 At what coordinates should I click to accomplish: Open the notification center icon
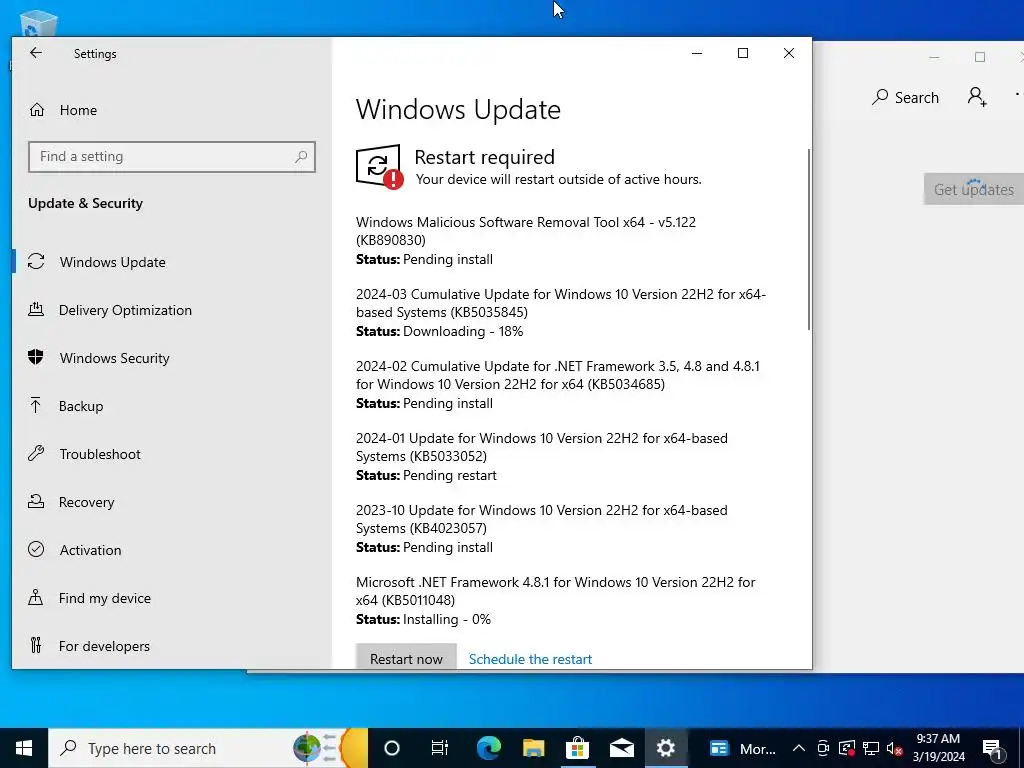click(992, 749)
